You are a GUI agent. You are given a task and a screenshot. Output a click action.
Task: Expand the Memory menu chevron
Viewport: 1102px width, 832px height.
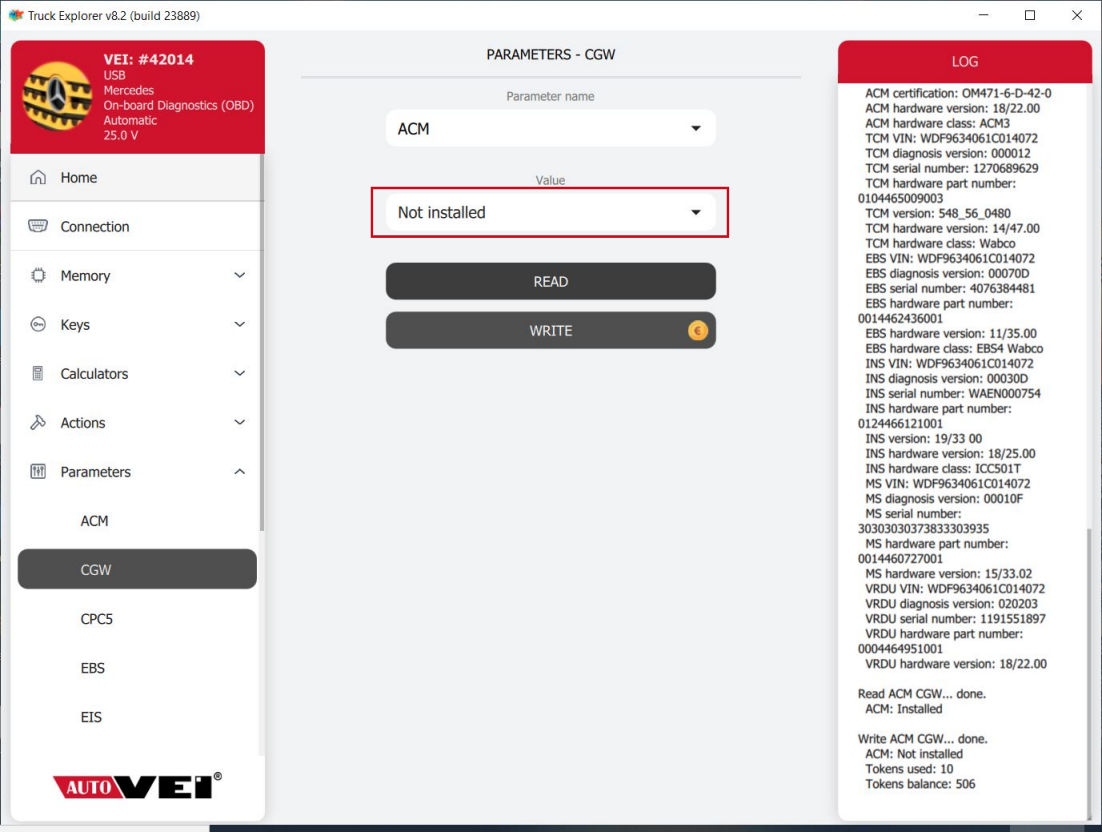[239, 276]
